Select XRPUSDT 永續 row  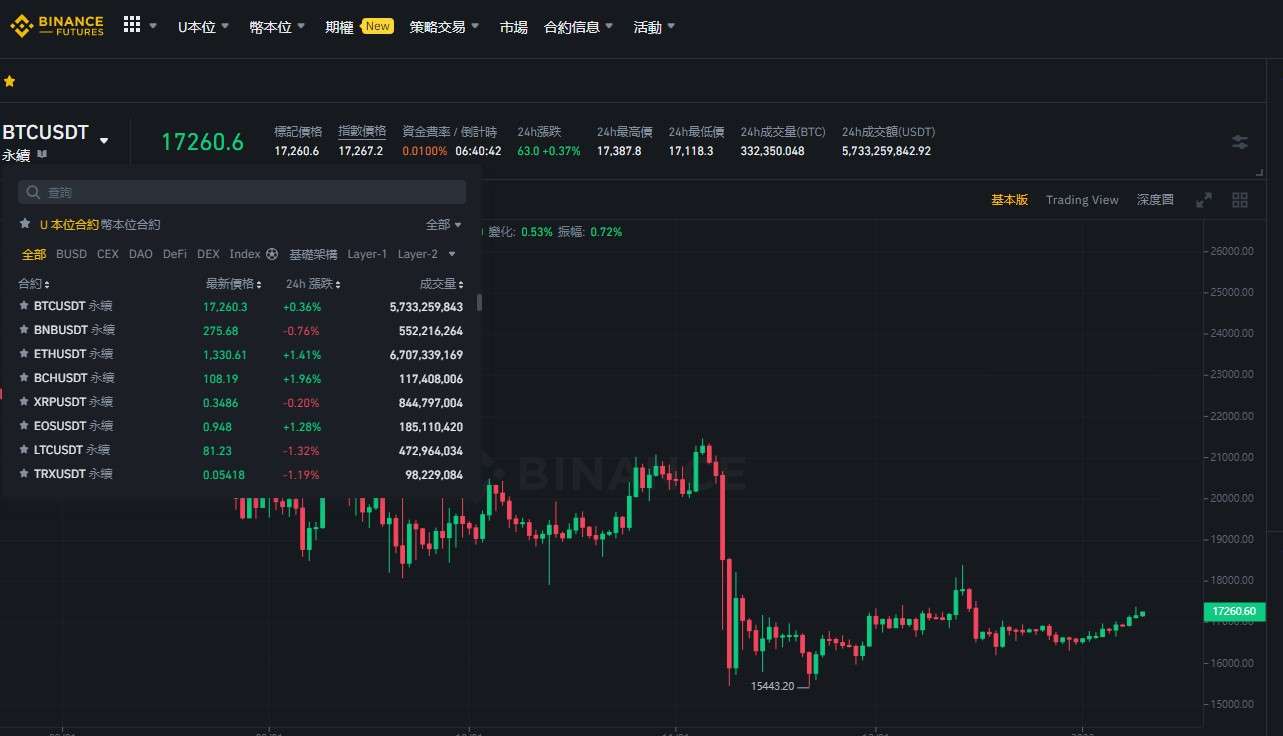241,402
